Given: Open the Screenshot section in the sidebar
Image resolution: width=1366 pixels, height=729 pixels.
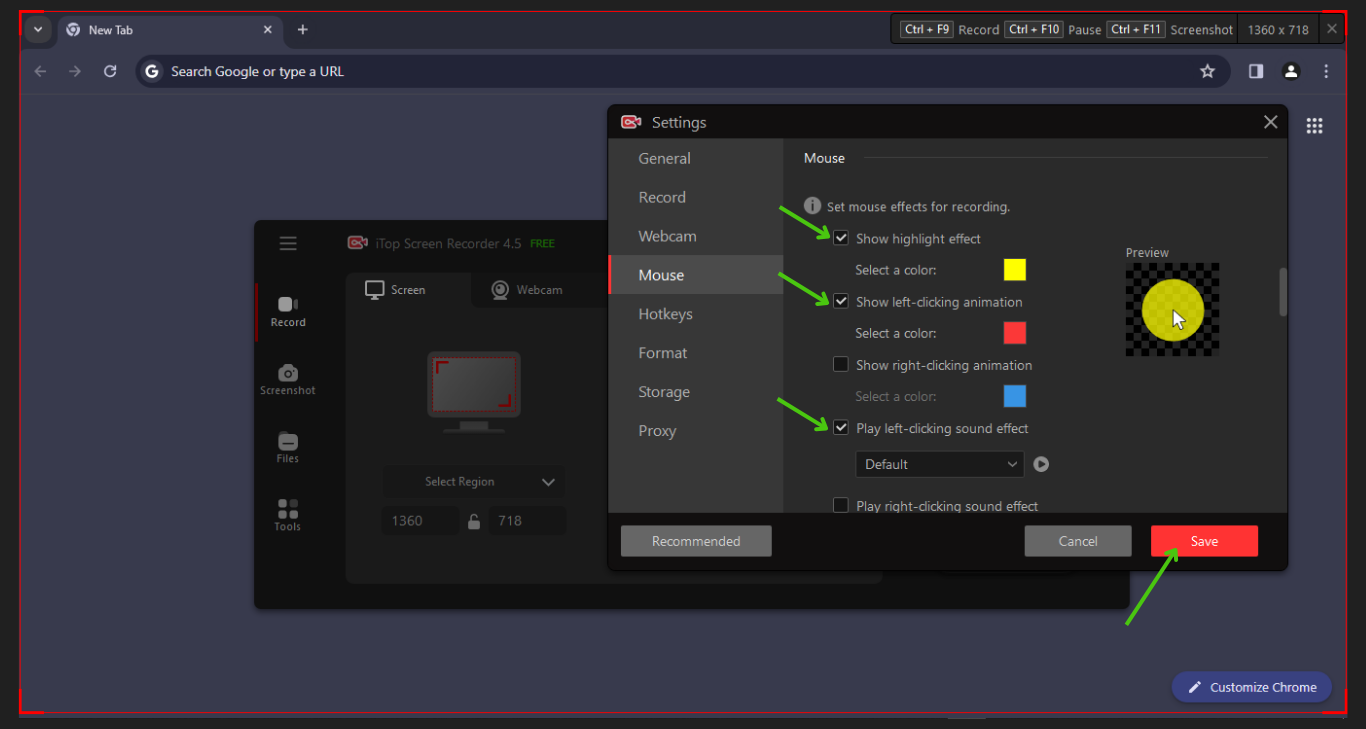Looking at the screenshot, I should tap(288, 379).
